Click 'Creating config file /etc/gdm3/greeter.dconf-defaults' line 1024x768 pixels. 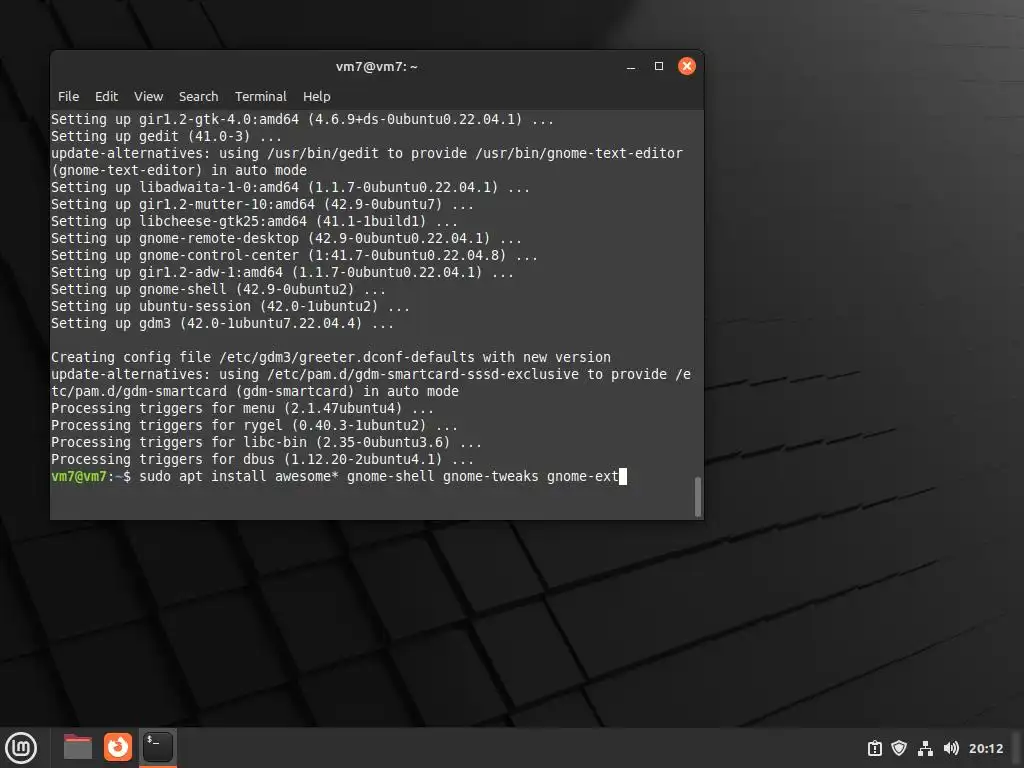(x=331, y=357)
